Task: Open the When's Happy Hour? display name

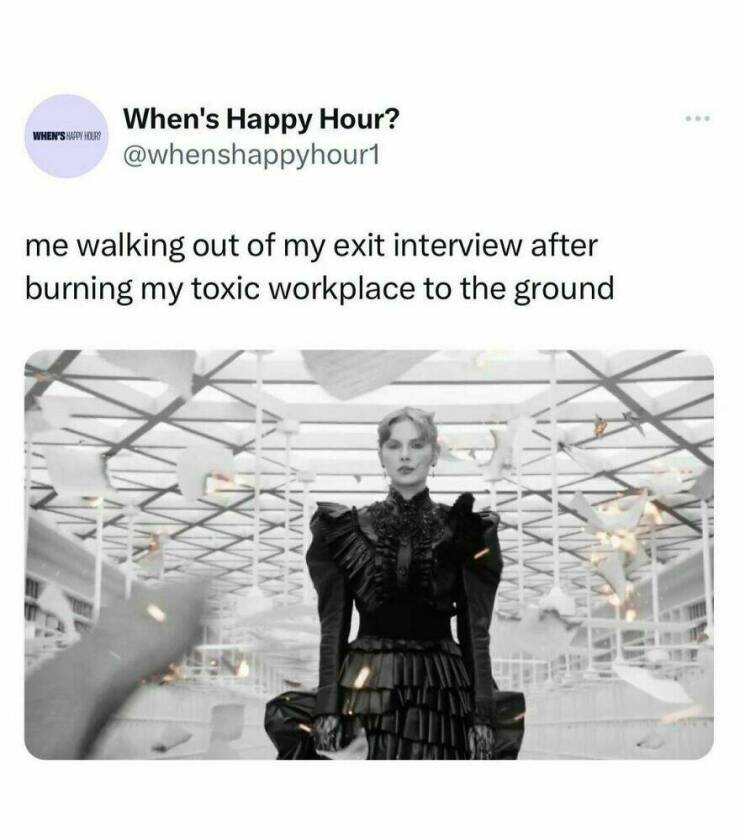Action: (261, 119)
